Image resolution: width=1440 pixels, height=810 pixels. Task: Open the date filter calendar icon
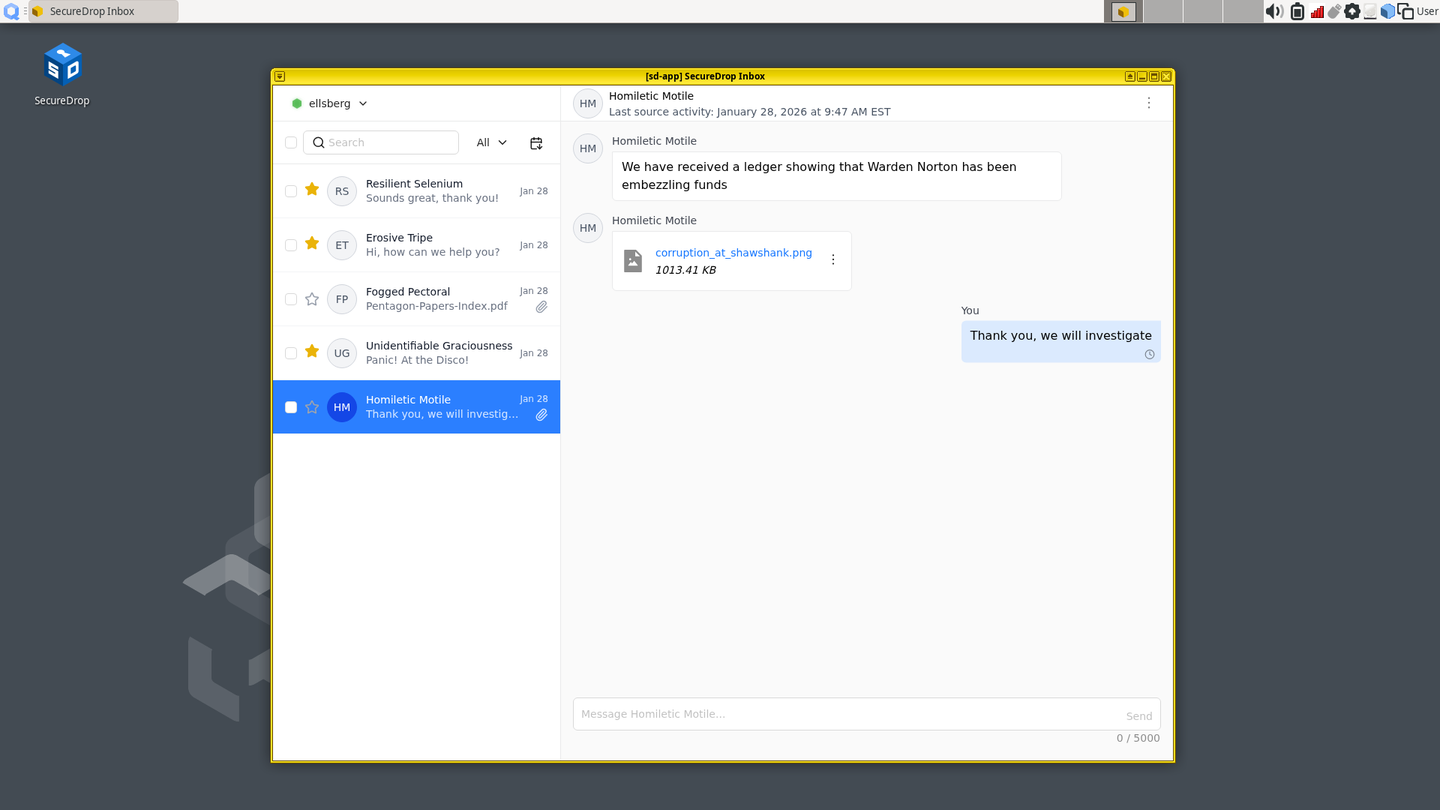point(536,142)
